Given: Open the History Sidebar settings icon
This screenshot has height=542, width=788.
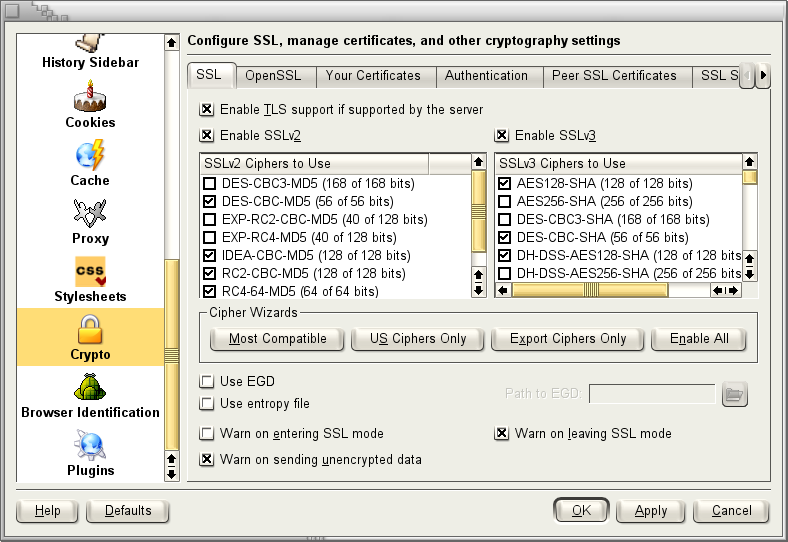Looking at the screenshot, I should [90, 43].
